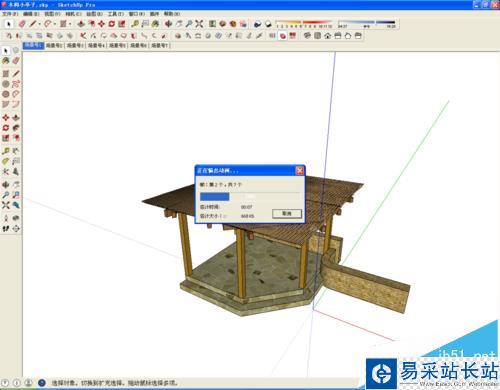Pick the Tape Measure tool in top toolbar

135,24
